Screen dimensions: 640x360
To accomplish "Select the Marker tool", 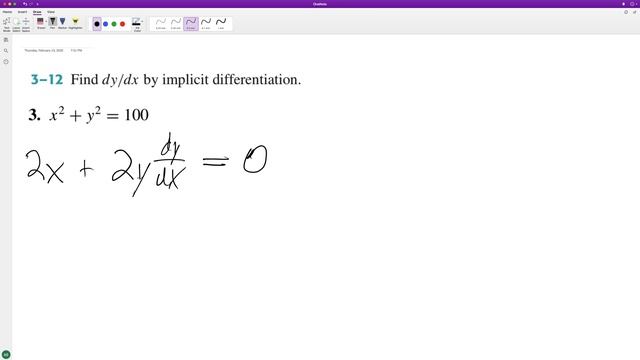I will pyautogui.click(x=62, y=23).
